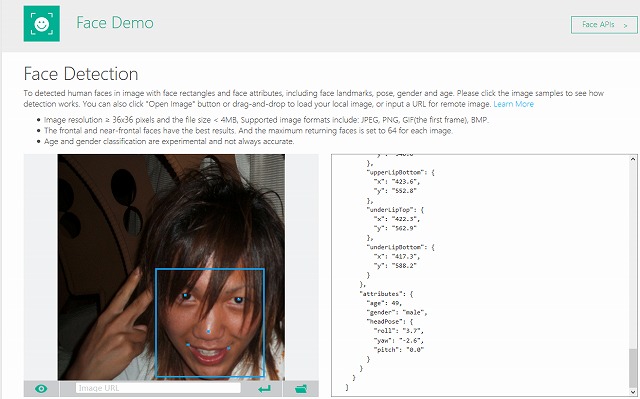Click the Face Detection heading
The image size is (640, 399).
point(81,74)
